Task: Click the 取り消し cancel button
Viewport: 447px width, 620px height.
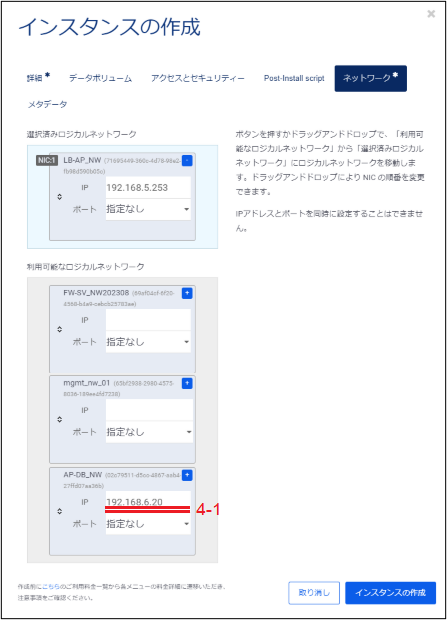Action: point(314,593)
